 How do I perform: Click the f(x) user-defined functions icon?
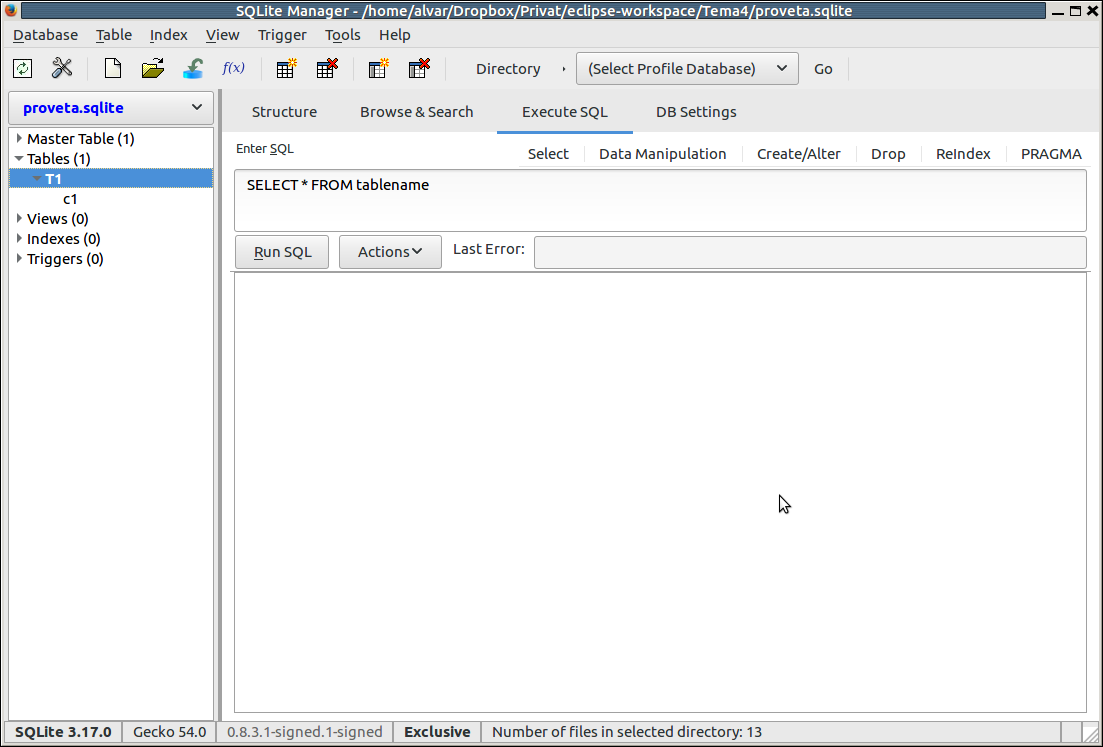233,69
